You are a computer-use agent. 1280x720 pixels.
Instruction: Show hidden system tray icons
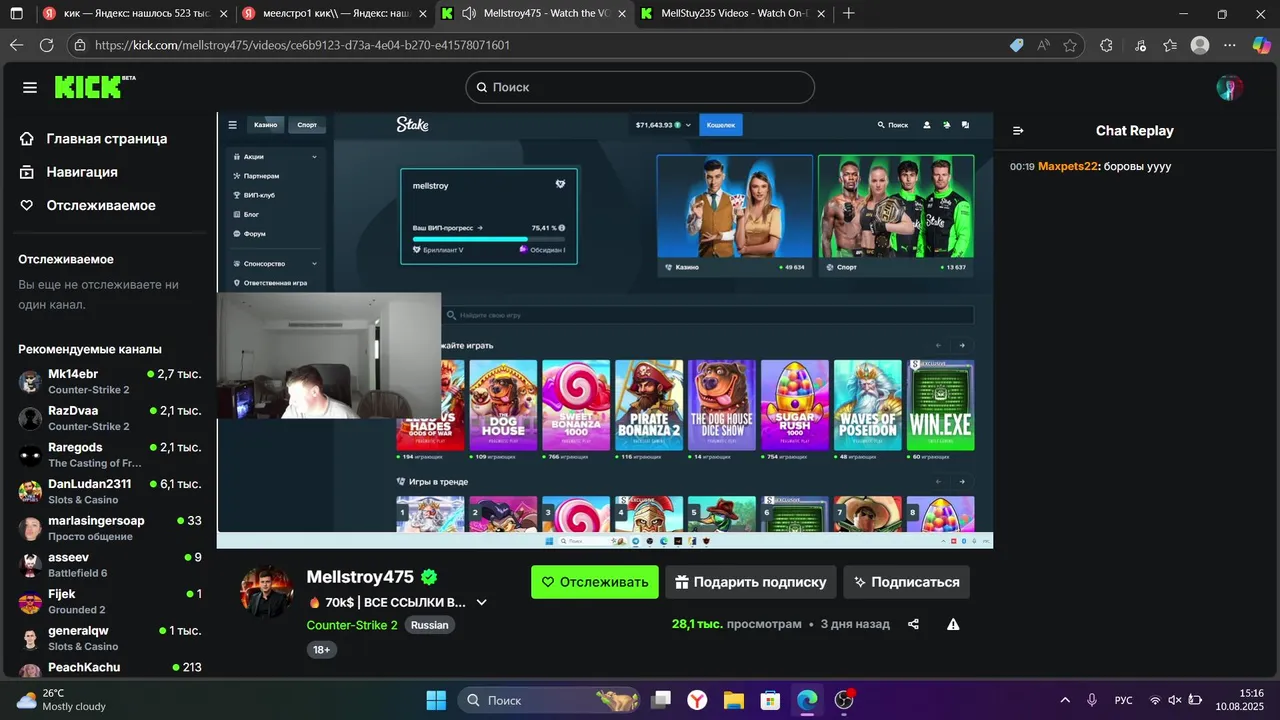click(1065, 700)
